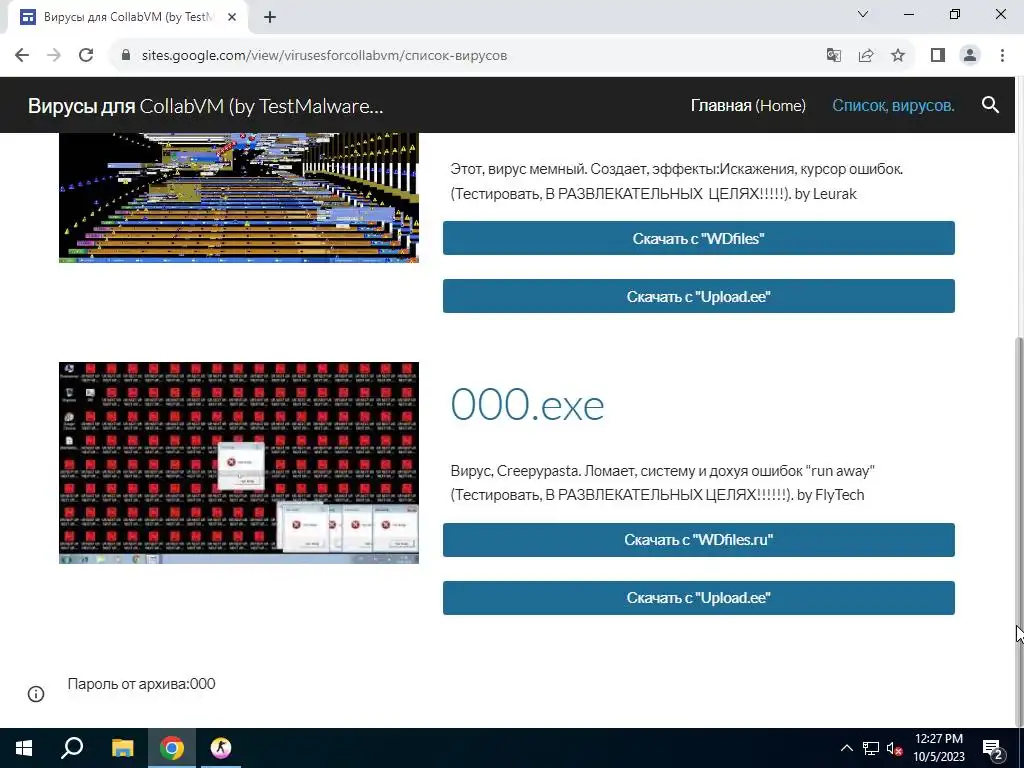Viewport: 1024px width, 768px height.
Task: Open the notification center icon
Action: click(x=992, y=748)
